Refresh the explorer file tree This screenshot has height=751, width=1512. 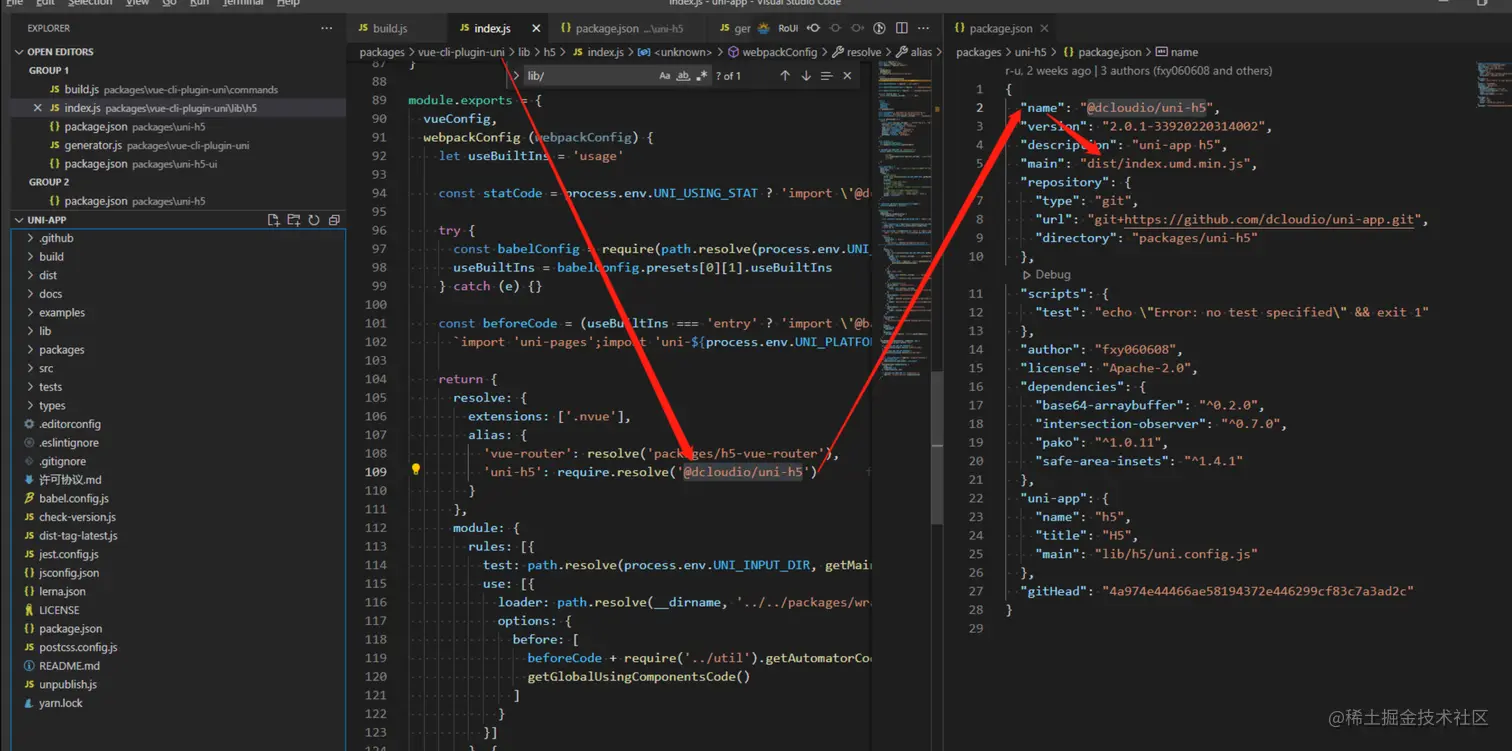[314, 220]
